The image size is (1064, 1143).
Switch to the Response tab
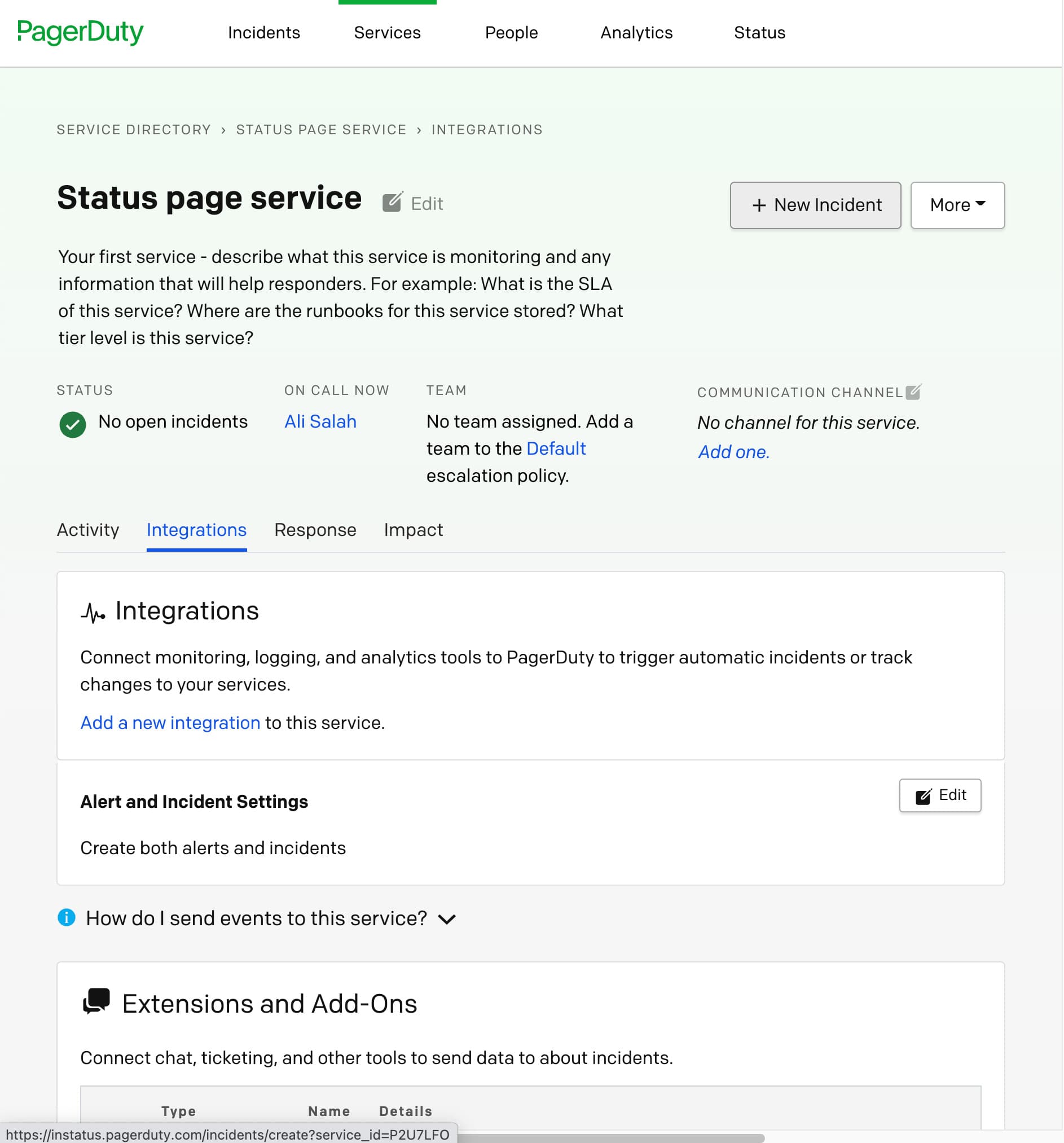(315, 530)
